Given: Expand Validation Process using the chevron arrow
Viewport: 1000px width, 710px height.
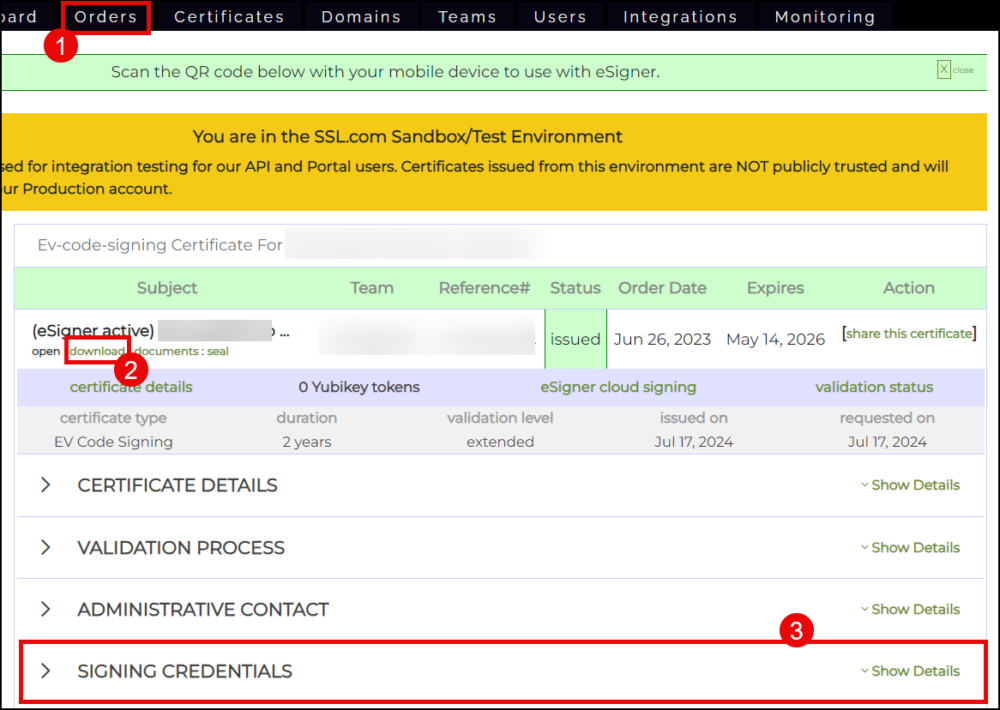Looking at the screenshot, I should click(45, 548).
